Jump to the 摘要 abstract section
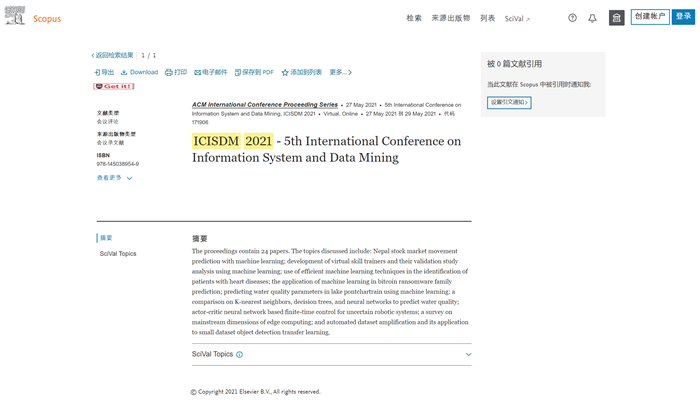This screenshot has height=405, width=700. (106, 238)
